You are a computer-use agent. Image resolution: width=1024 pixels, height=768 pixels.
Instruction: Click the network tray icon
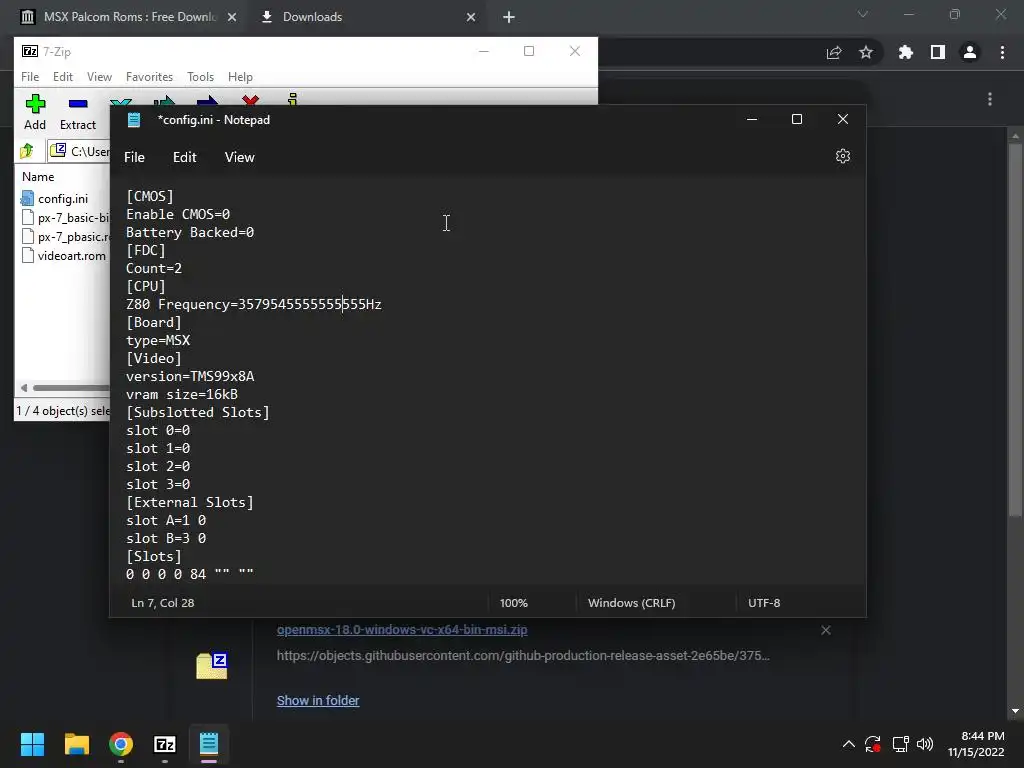pyautogui.click(x=901, y=744)
